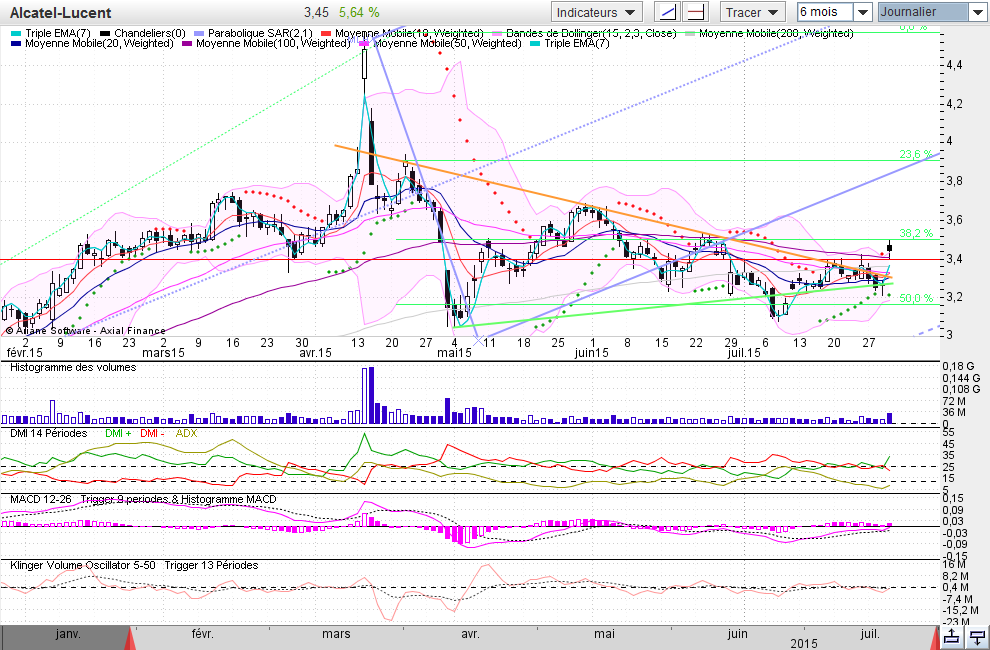Click the Histogramme des volumes panel title

coord(73,367)
